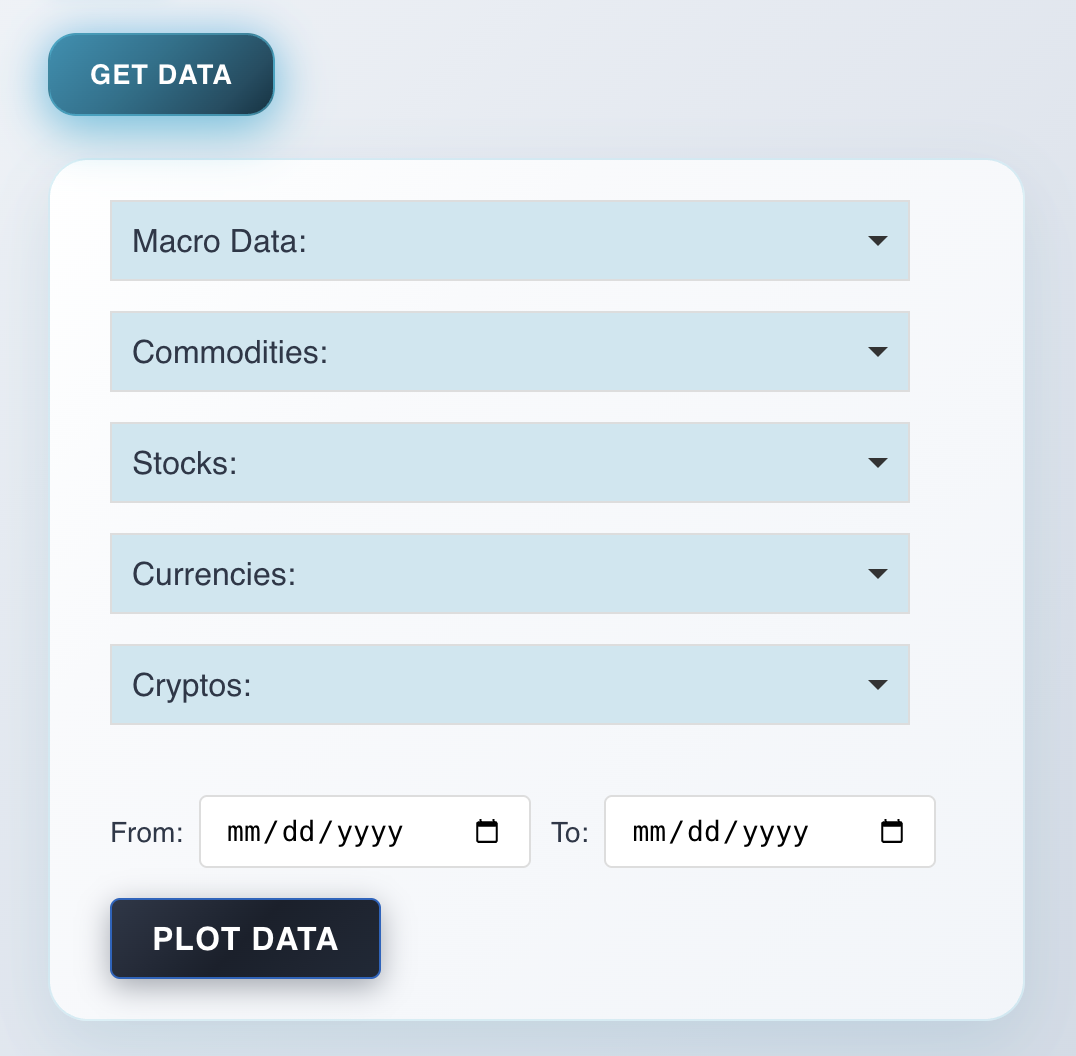Select the day field in From date

click(298, 832)
